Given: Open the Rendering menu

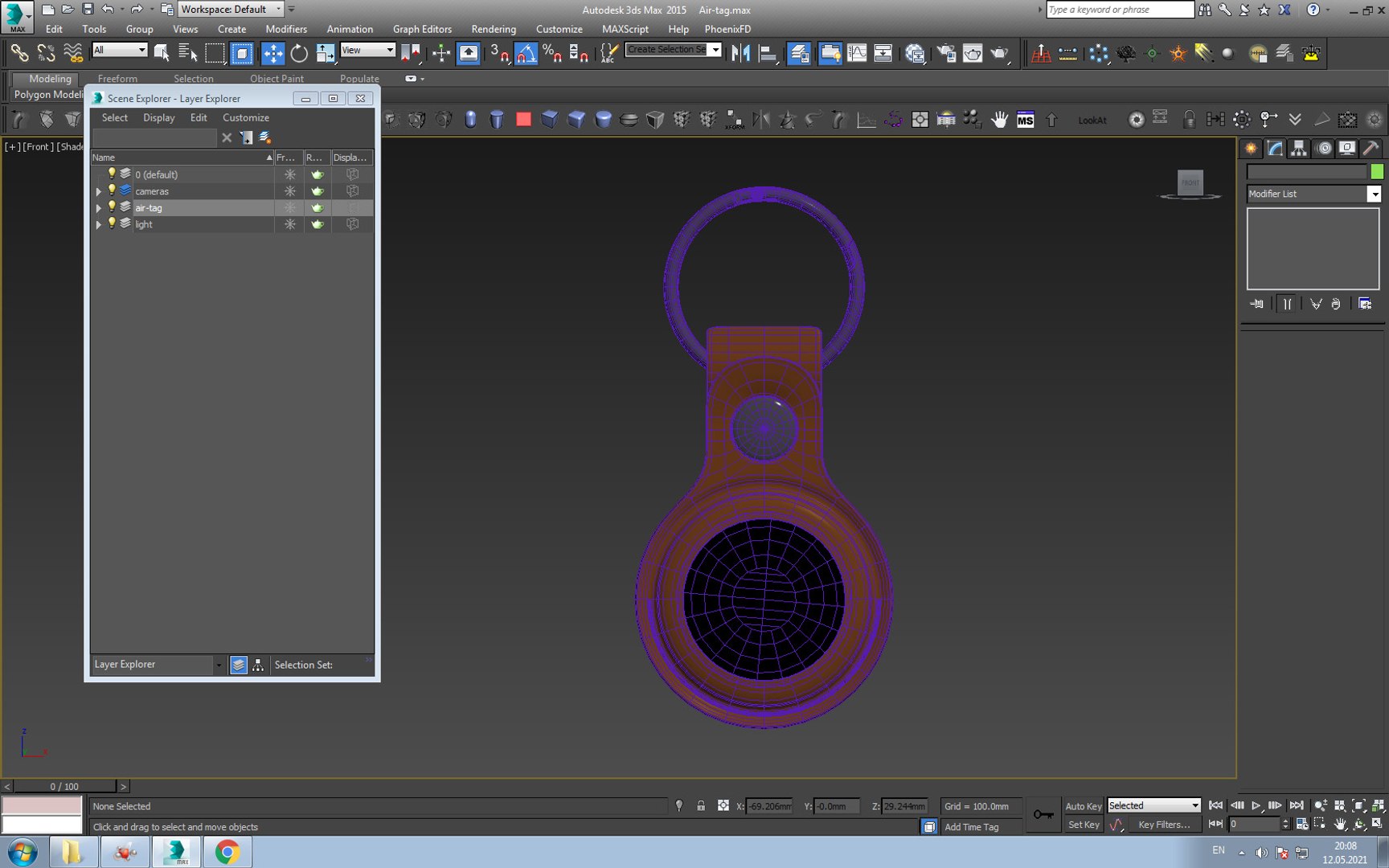Looking at the screenshot, I should click(x=494, y=29).
